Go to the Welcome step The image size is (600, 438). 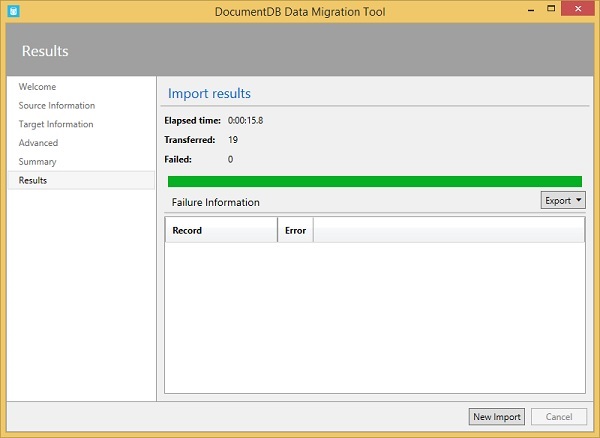point(38,87)
